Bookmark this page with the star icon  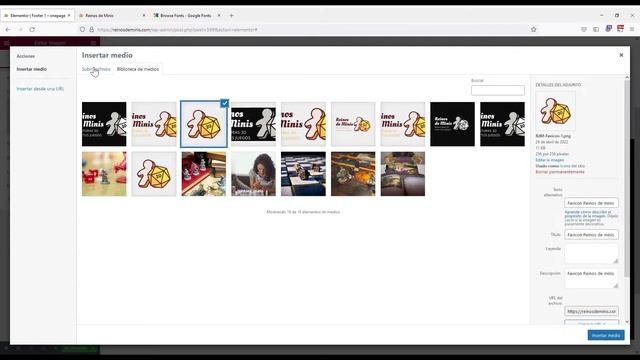[533, 29]
